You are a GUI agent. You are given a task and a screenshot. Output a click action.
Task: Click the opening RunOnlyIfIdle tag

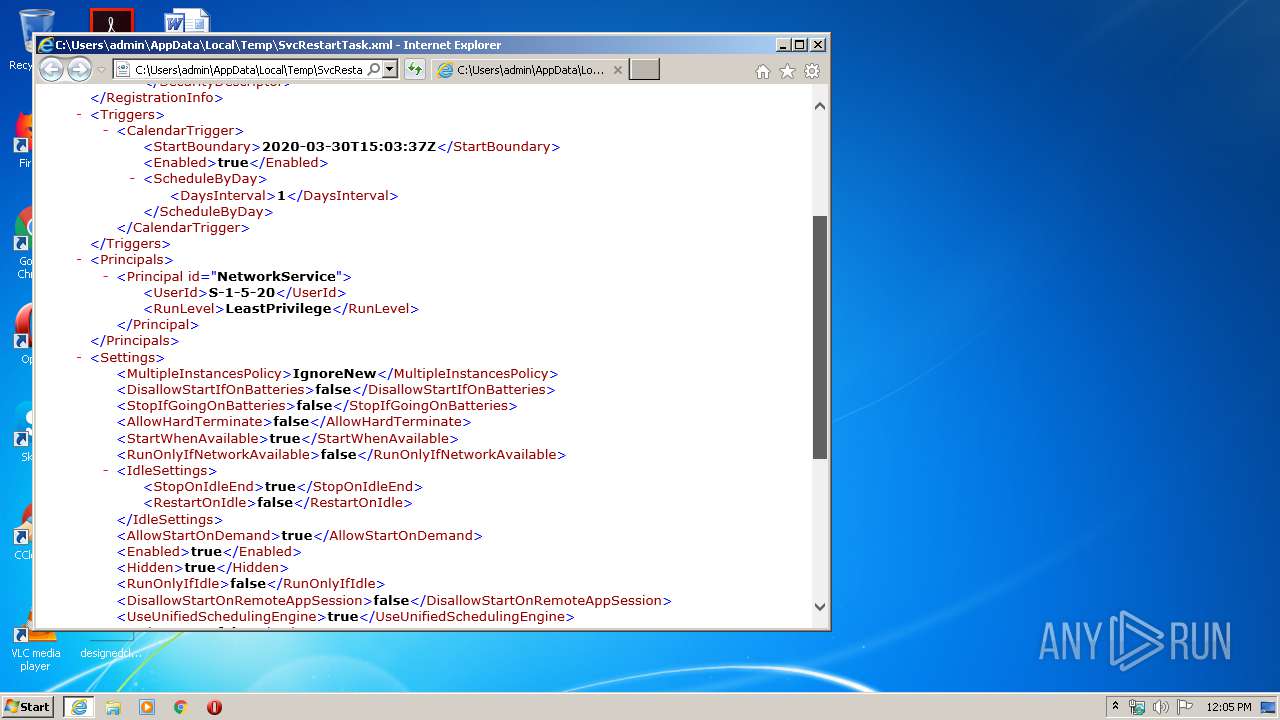click(173, 584)
